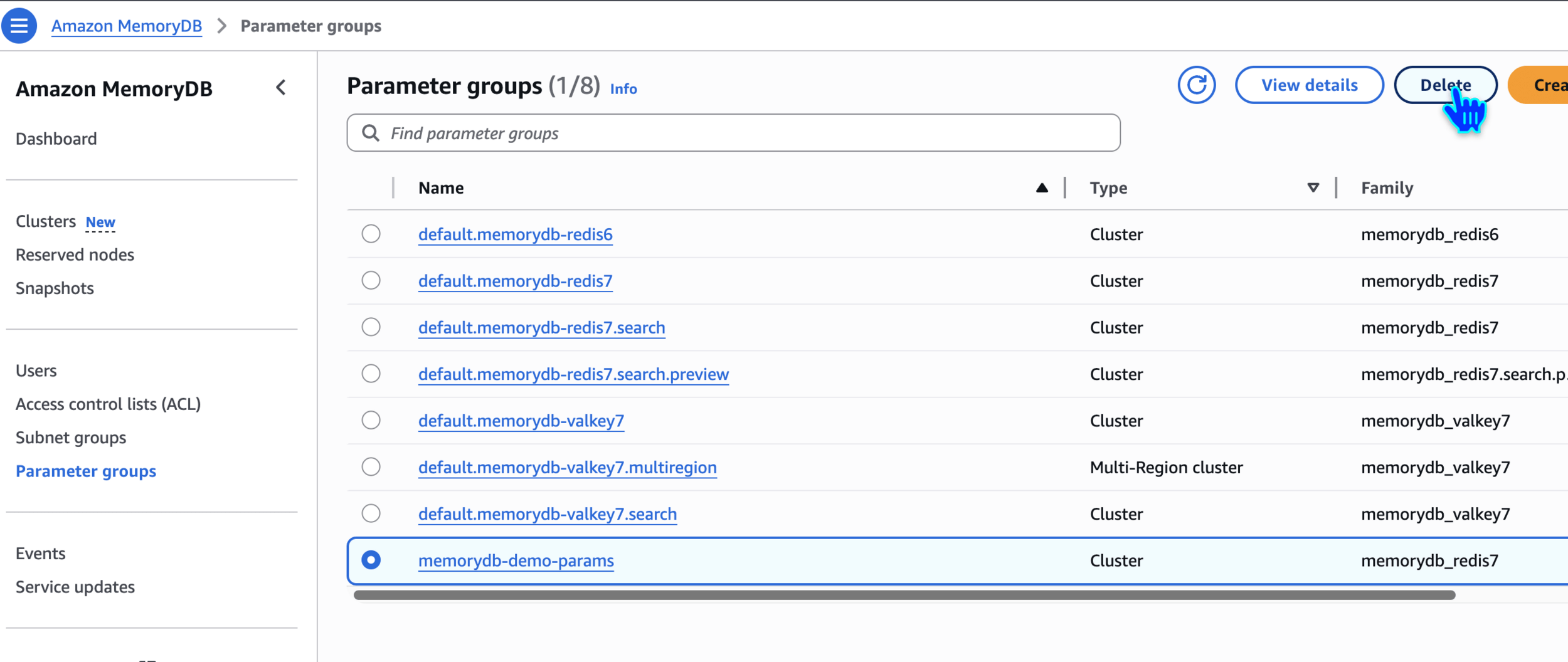1568x662 pixels.
Task: Open Events page
Action: coord(41,554)
